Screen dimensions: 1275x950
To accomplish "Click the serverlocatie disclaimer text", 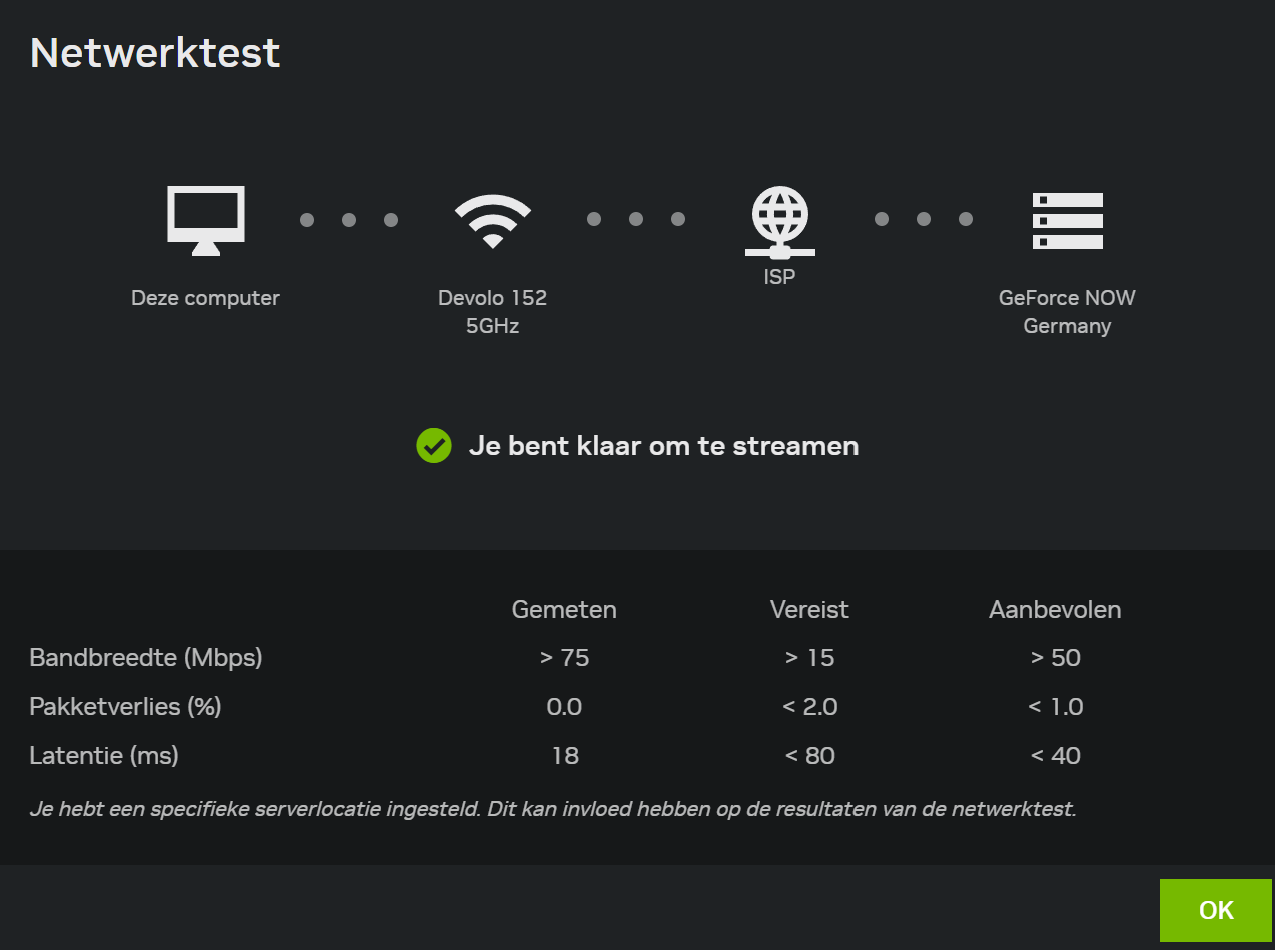I will 552,808.
